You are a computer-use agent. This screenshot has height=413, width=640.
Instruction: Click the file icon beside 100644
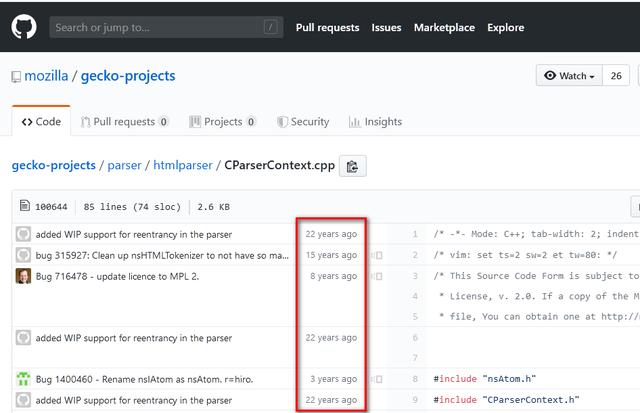coord(24,205)
